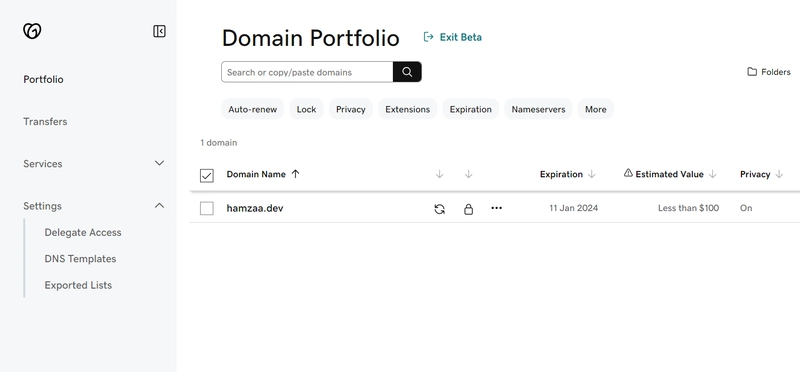Viewport: 800px width, 372px height.
Task: Toggle the select-all domains checkbox
Action: tap(207, 176)
